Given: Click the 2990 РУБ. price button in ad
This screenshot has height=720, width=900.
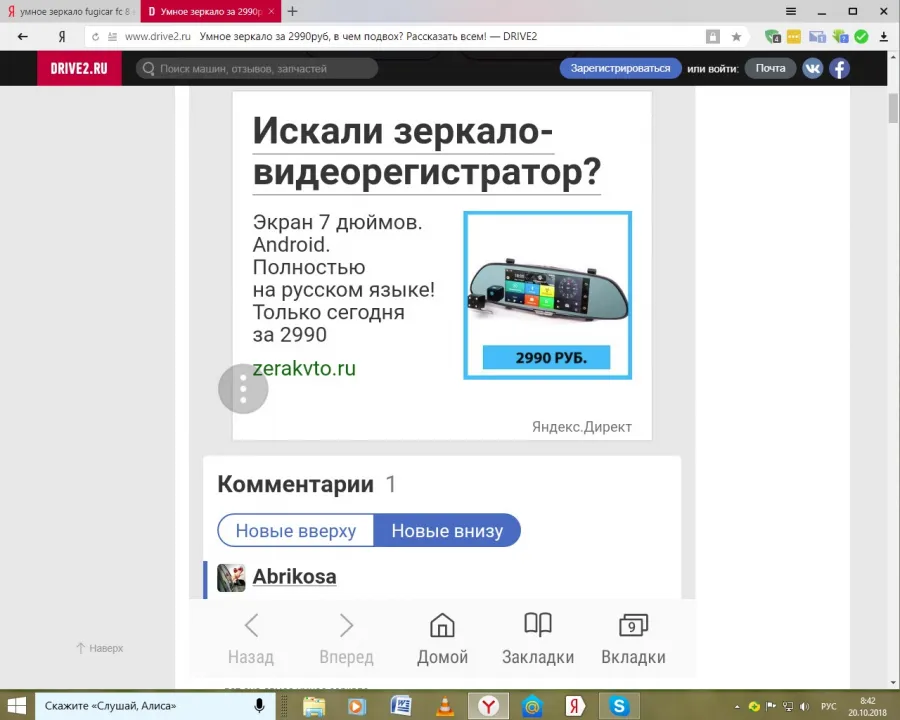Looking at the screenshot, I should pos(546,357).
